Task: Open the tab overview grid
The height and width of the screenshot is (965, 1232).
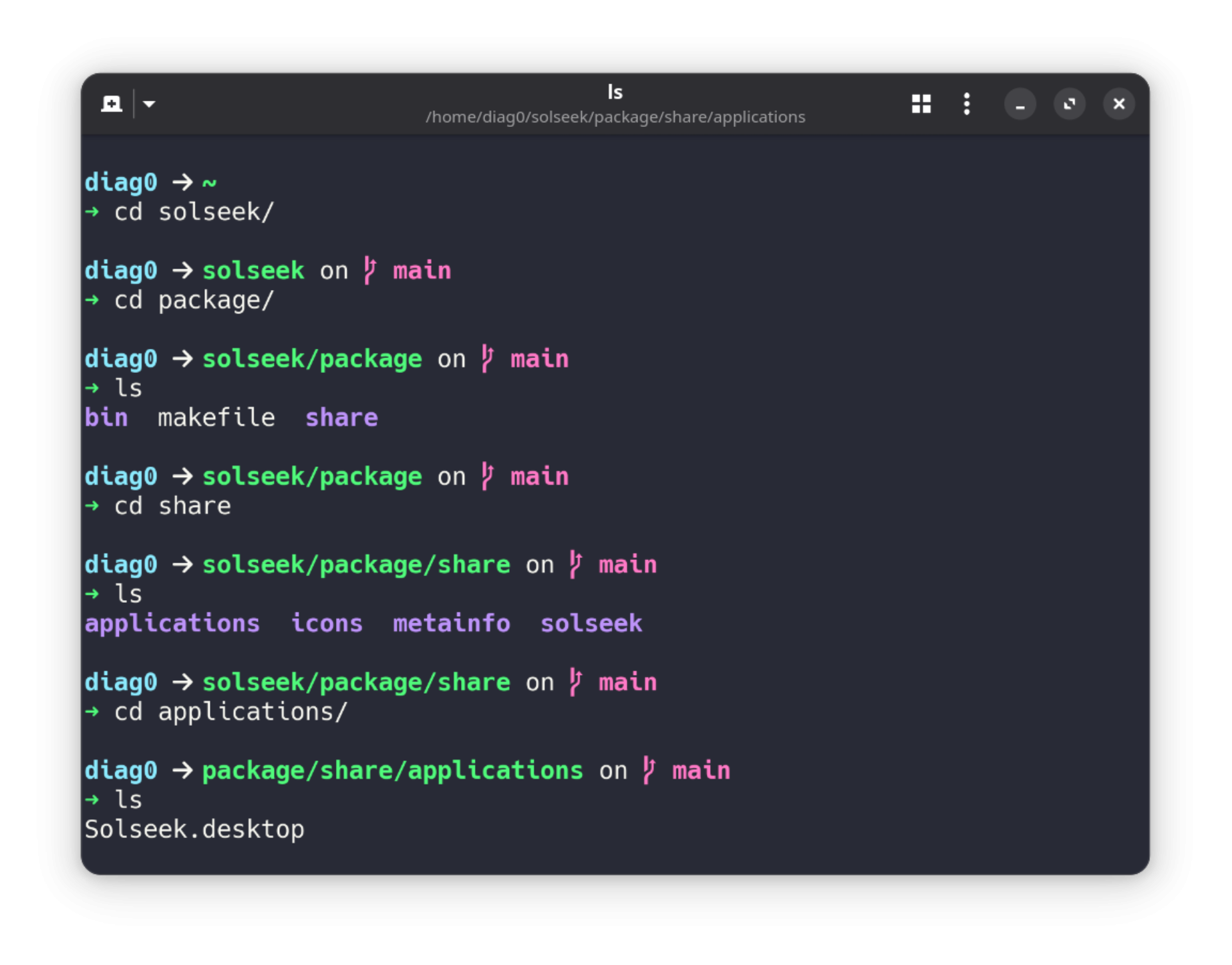Action: point(921,104)
